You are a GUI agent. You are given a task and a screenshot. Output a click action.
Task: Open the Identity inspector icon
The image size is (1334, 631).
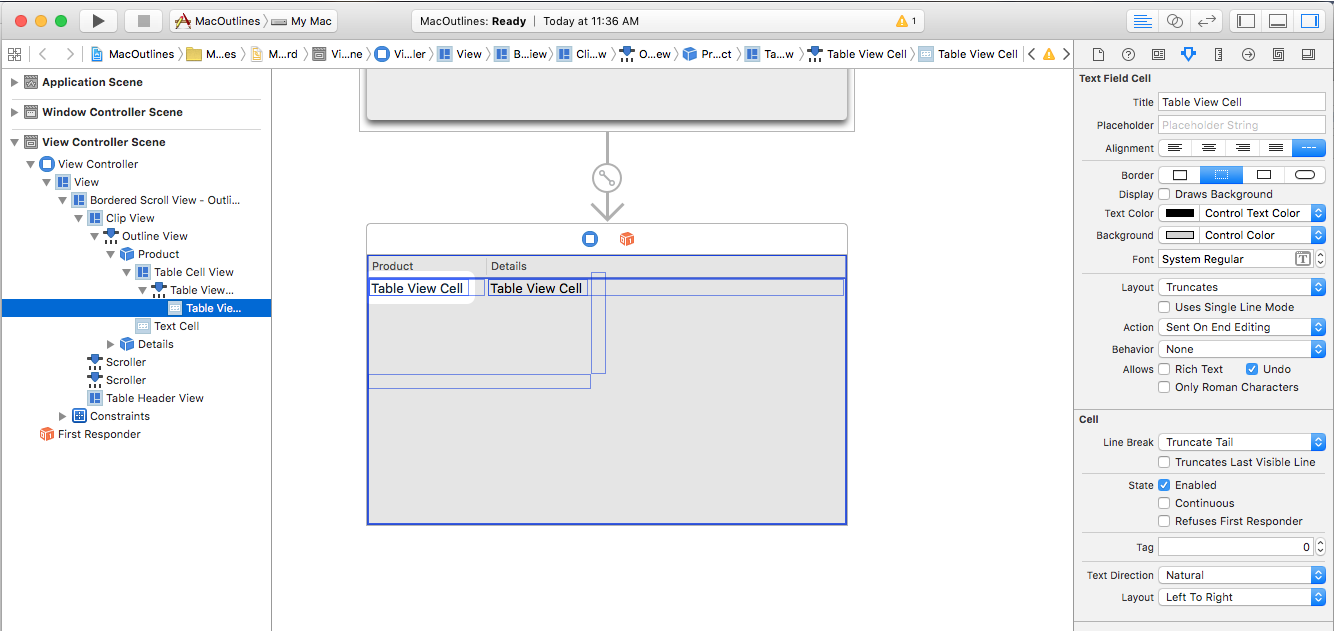tap(1158, 54)
